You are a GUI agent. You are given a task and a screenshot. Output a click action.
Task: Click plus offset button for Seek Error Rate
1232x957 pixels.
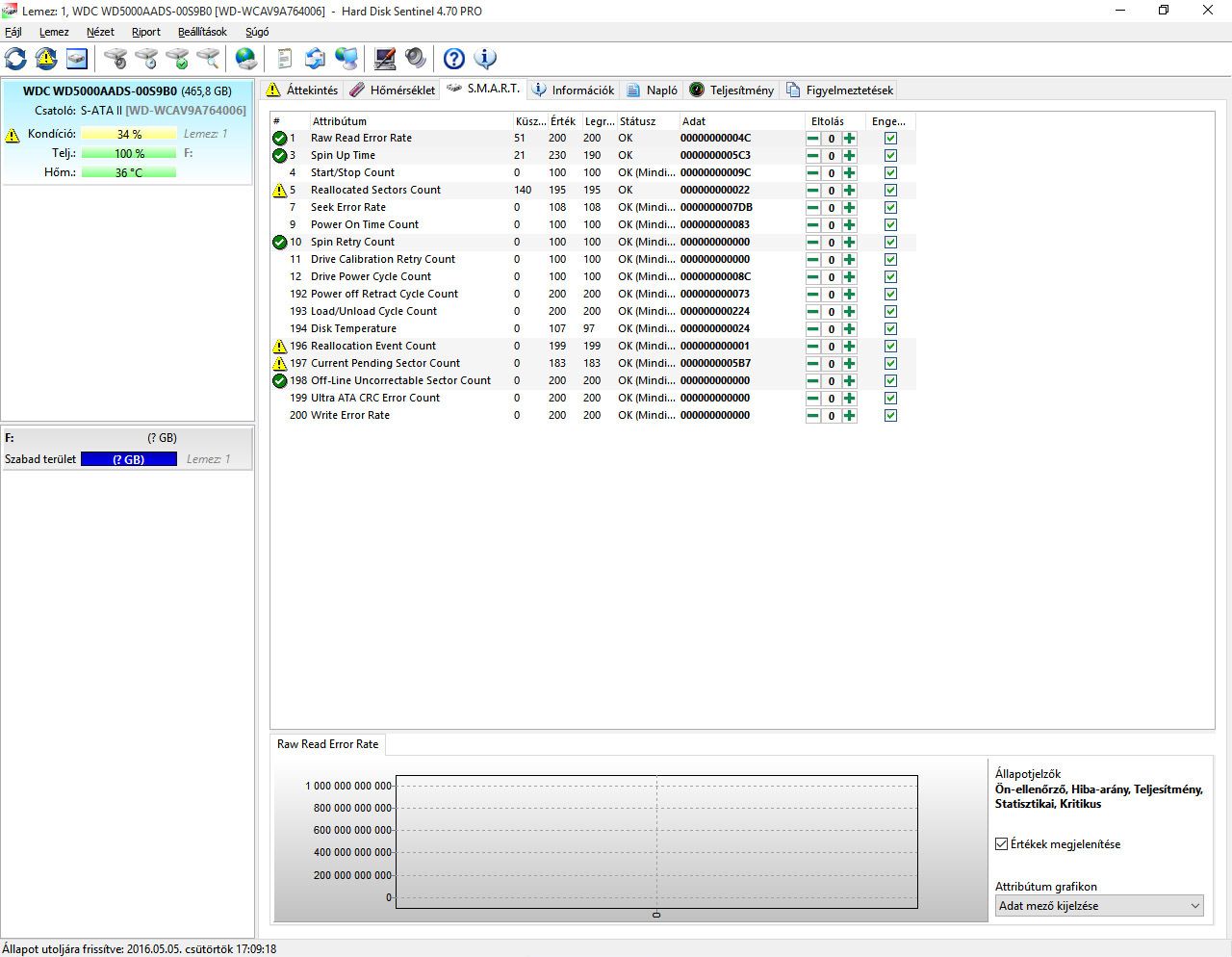[x=849, y=208]
